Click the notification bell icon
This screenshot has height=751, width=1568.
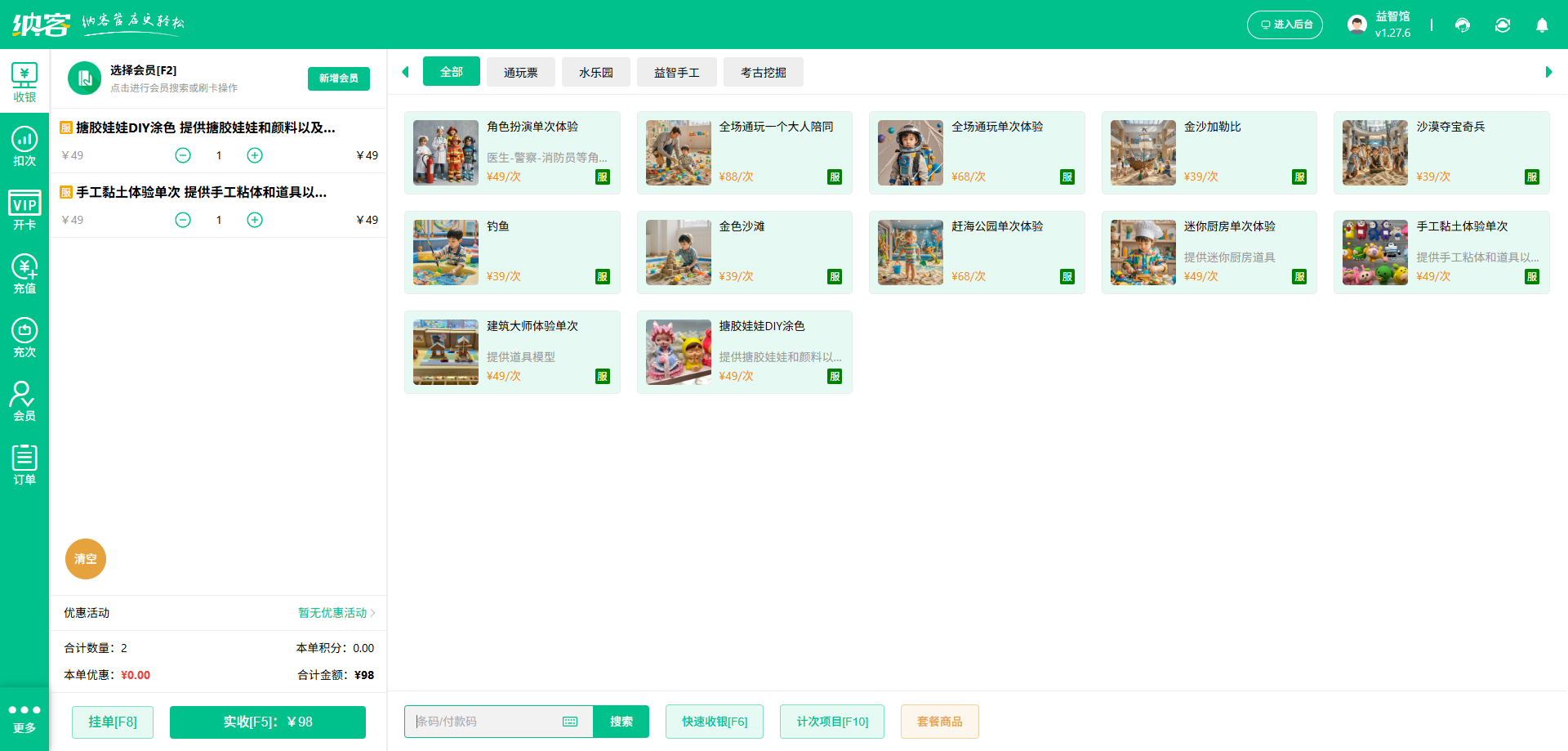point(1542,25)
